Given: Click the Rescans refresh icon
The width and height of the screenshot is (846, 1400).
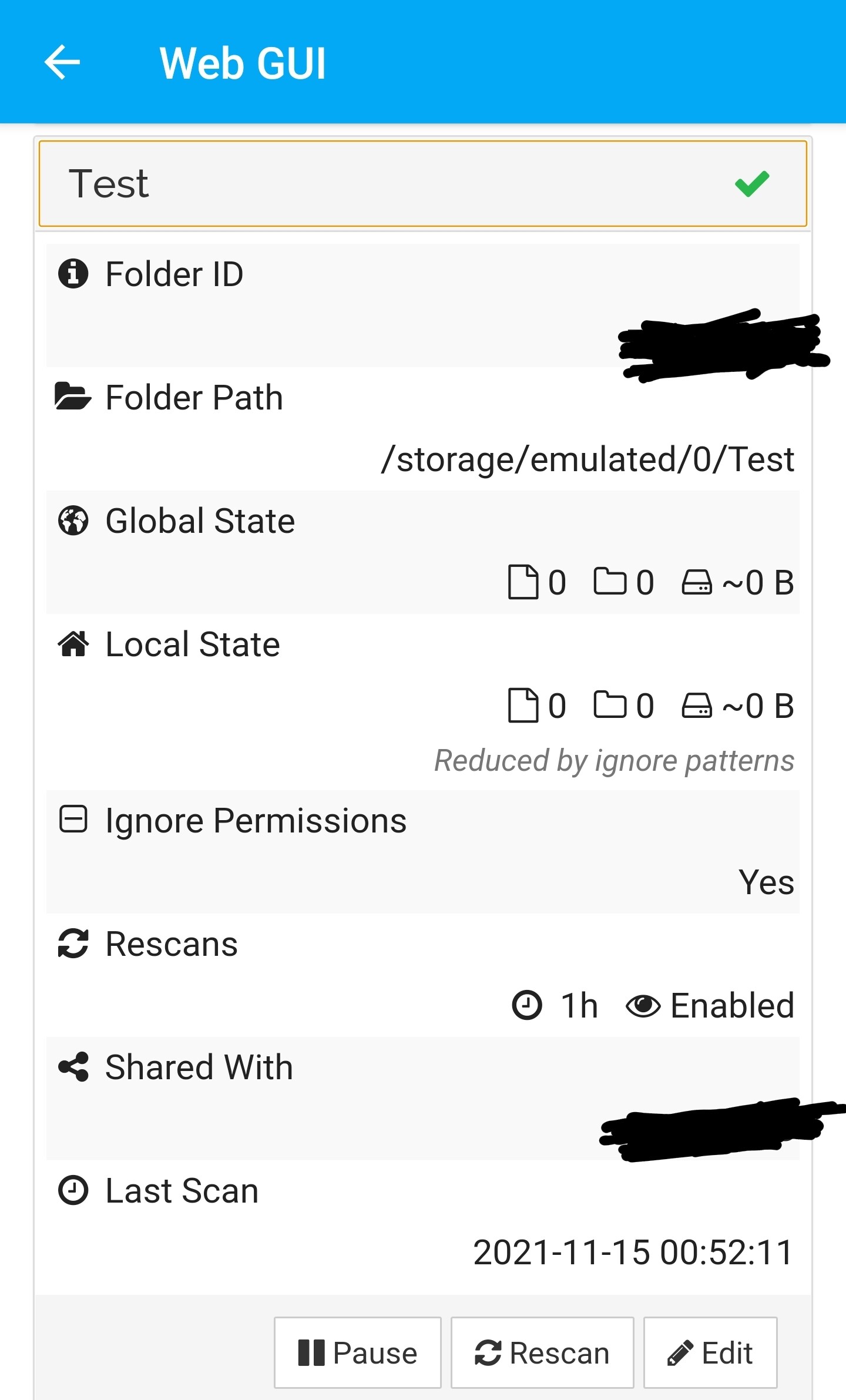Looking at the screenshot, I should 73,944.
